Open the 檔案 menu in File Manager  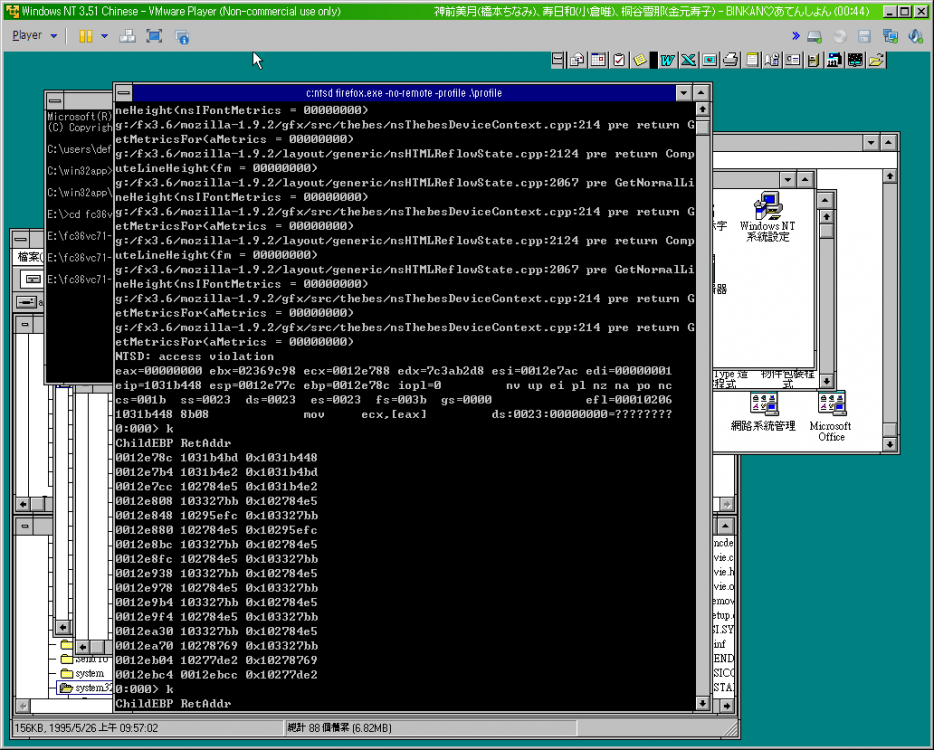[x=27, y=256]
